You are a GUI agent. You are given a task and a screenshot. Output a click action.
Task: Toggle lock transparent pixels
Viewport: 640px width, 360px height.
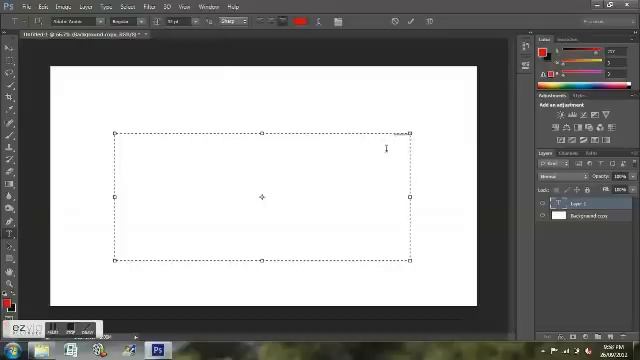(556, 190)
